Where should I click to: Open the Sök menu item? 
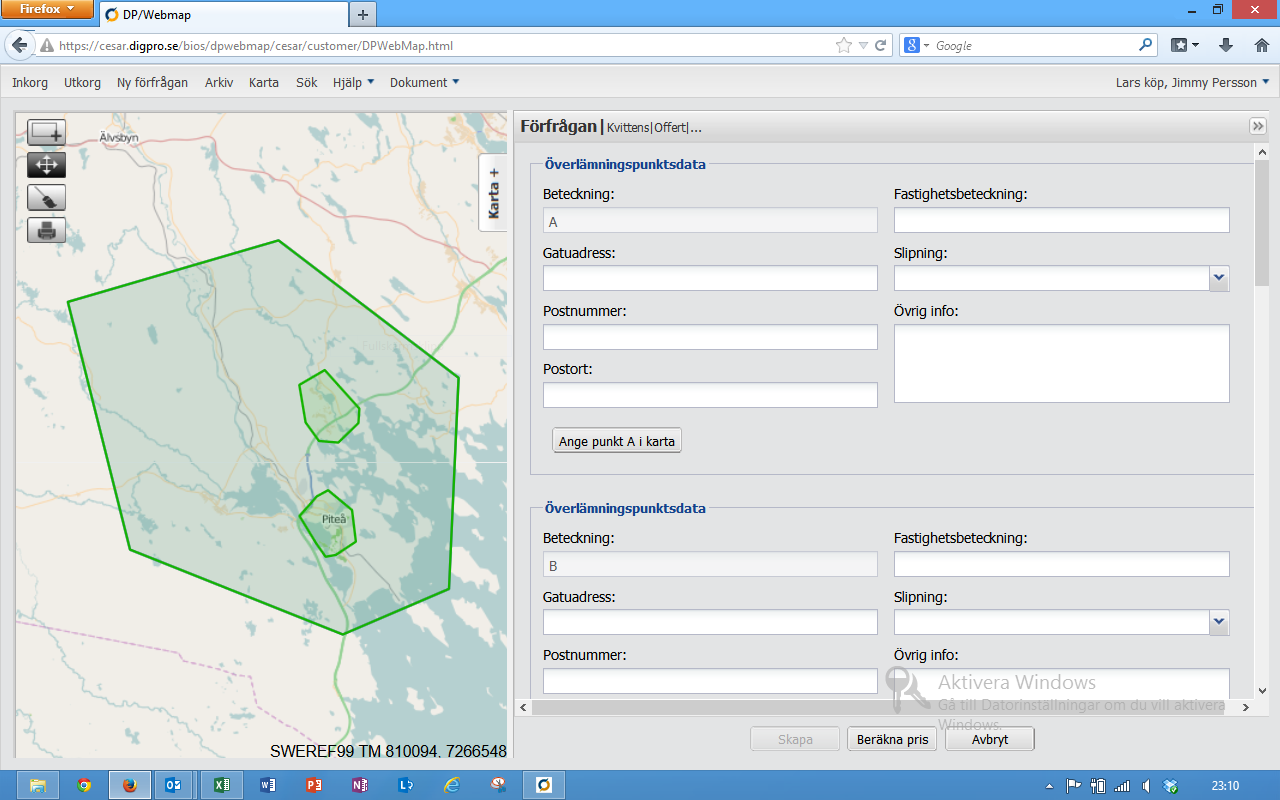(306, 83)
